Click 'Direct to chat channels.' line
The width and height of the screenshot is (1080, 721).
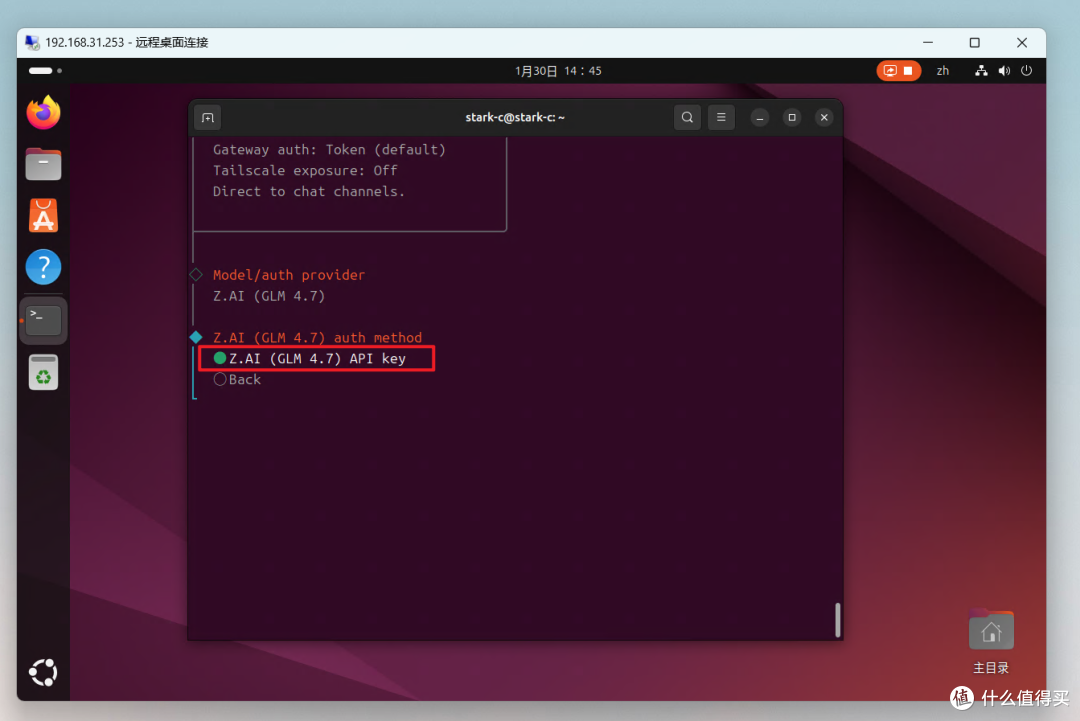[x=309, y=191]
